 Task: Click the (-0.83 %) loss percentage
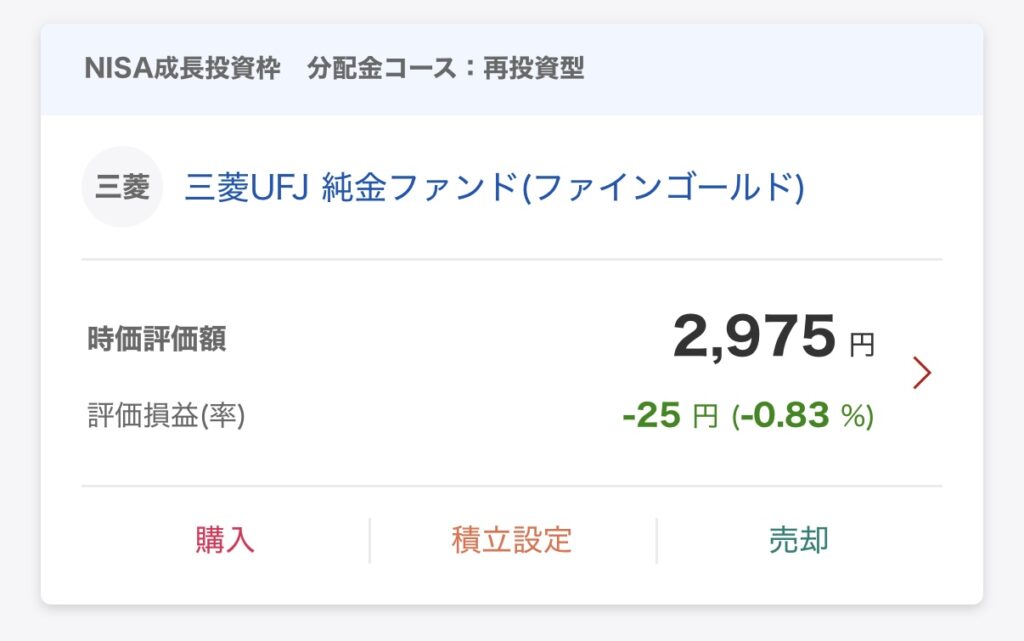tap(803, 415)
